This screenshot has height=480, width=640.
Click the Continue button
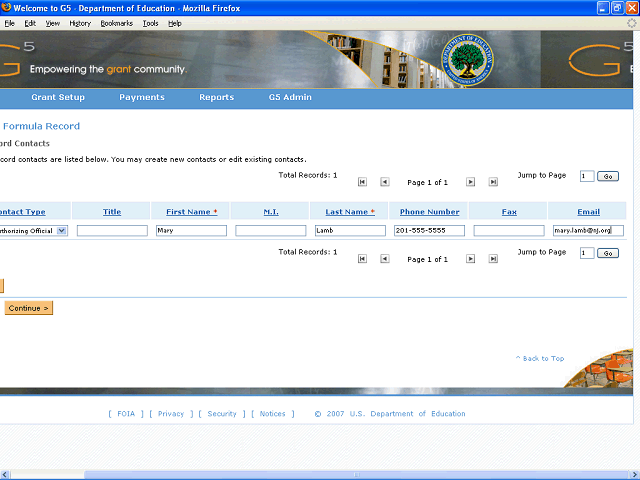point(29,308)
